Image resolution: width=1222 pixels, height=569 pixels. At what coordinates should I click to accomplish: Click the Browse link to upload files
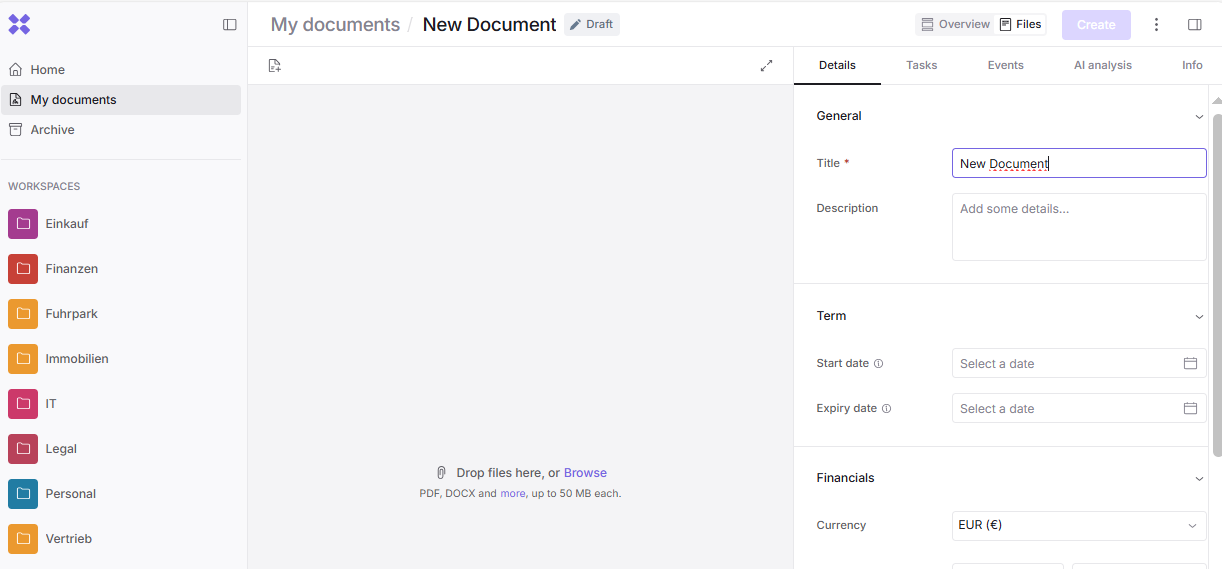[x=585, y=473]
